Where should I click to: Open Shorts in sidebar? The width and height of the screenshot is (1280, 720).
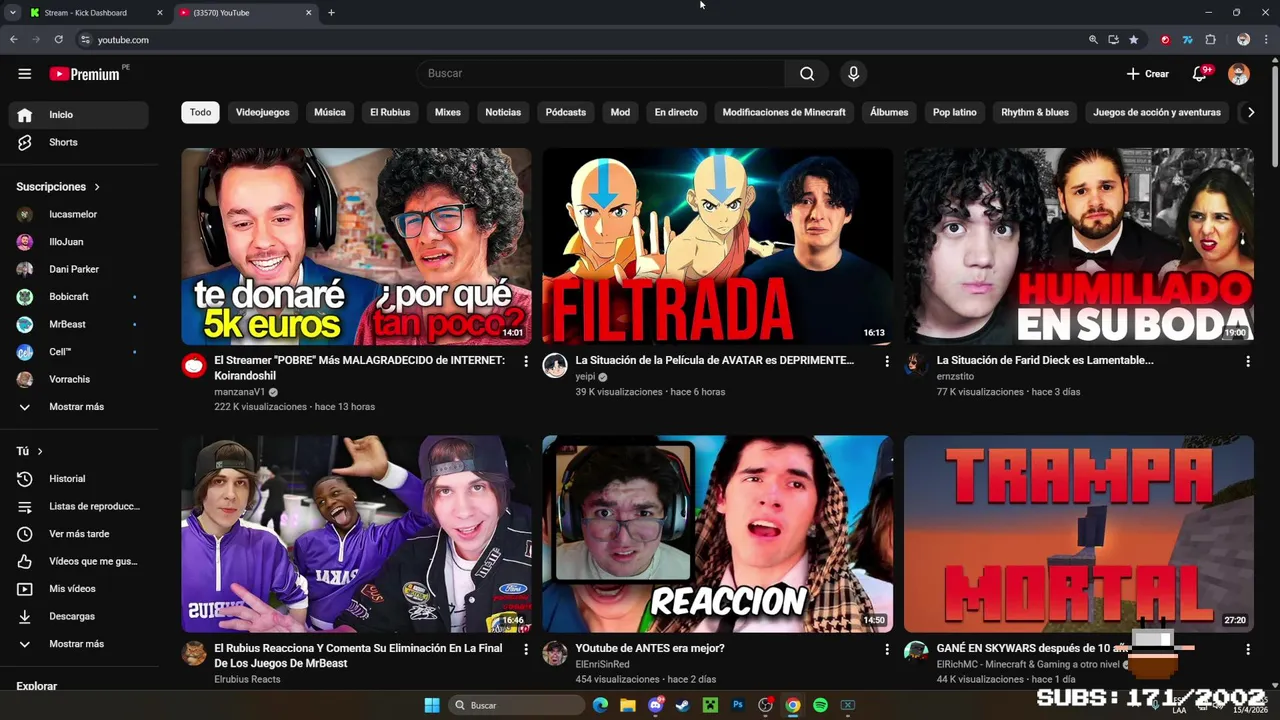tap(79, 142)
